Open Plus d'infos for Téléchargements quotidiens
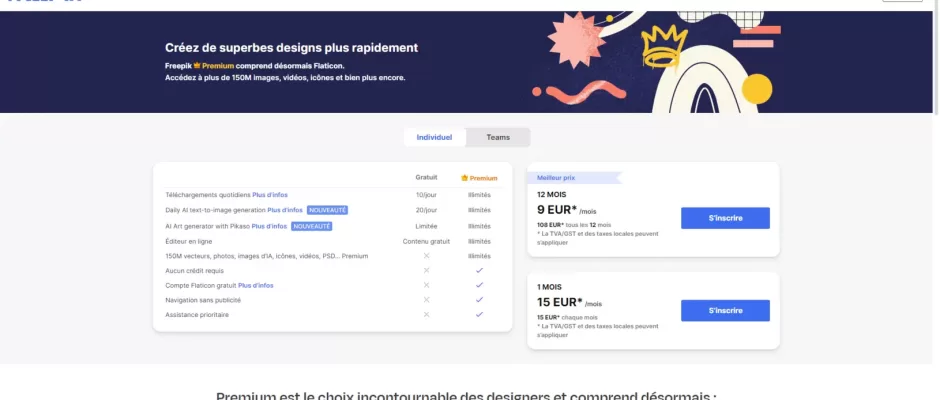This screenshot has height=400, width=940. tap(270, 195)
